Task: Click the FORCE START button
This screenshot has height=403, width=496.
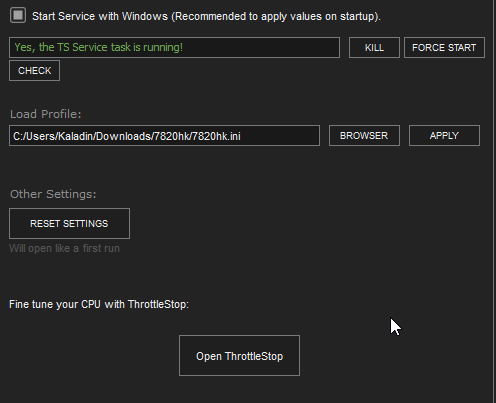Action: click(x=444, y=48)
